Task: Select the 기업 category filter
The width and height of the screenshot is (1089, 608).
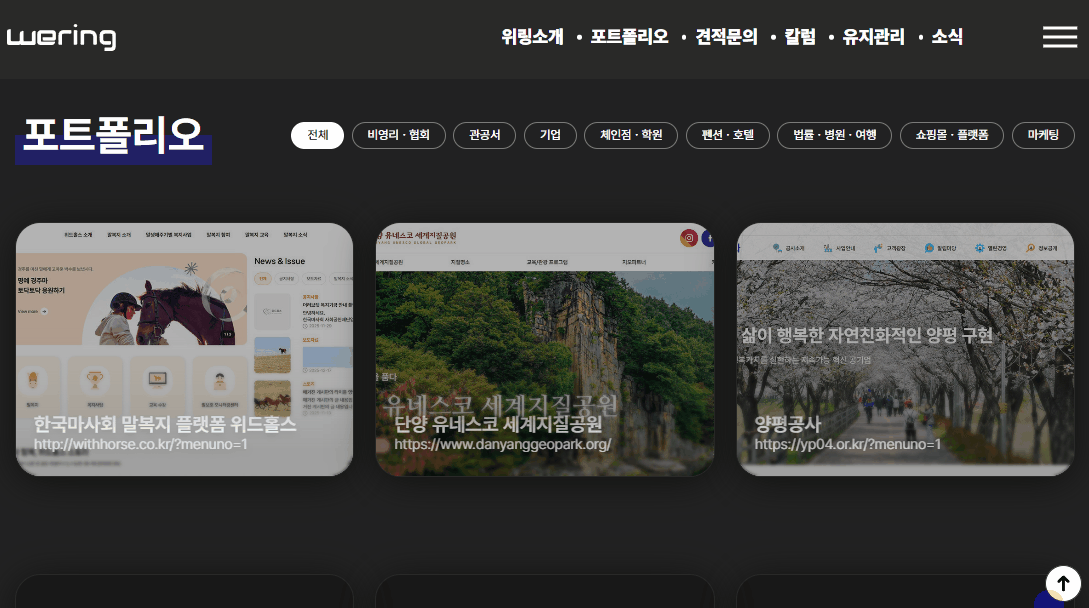Action: (x=550, y=135)
